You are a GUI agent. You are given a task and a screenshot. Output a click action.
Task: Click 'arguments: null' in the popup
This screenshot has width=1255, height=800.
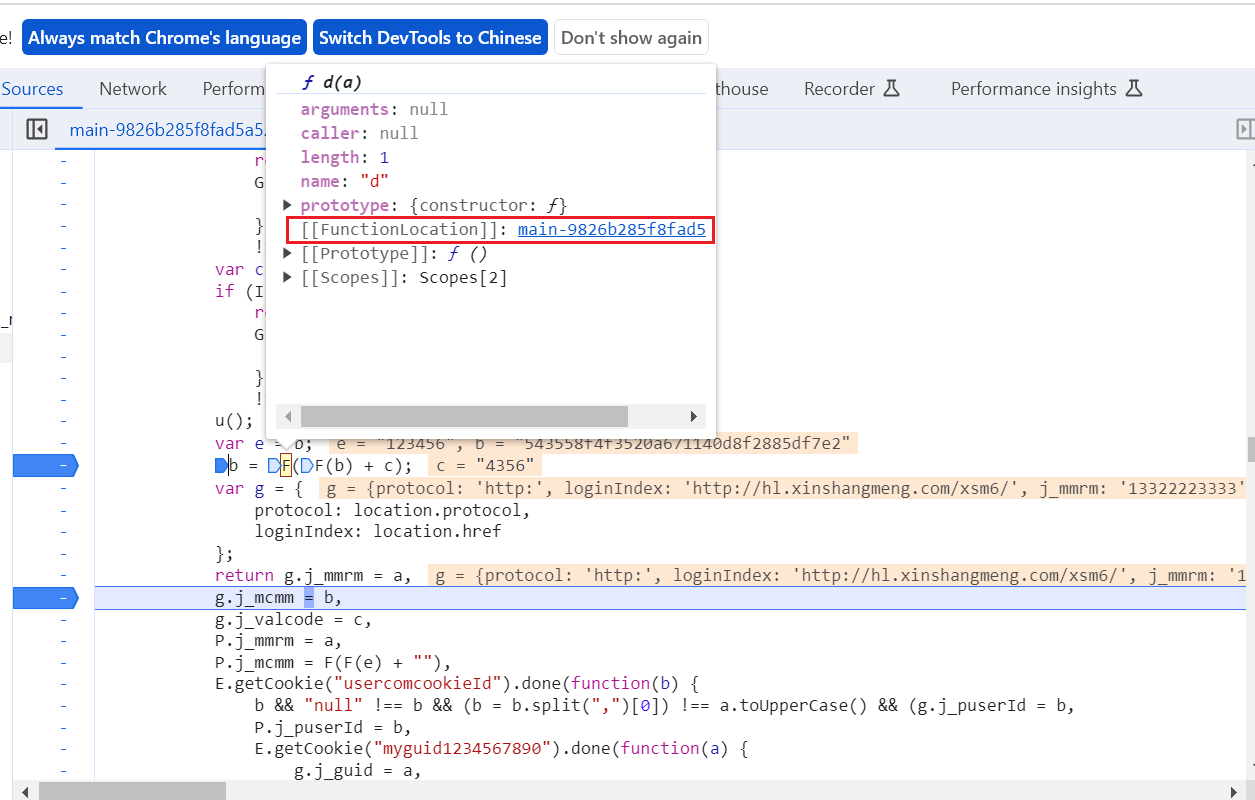tap(374, 109)
